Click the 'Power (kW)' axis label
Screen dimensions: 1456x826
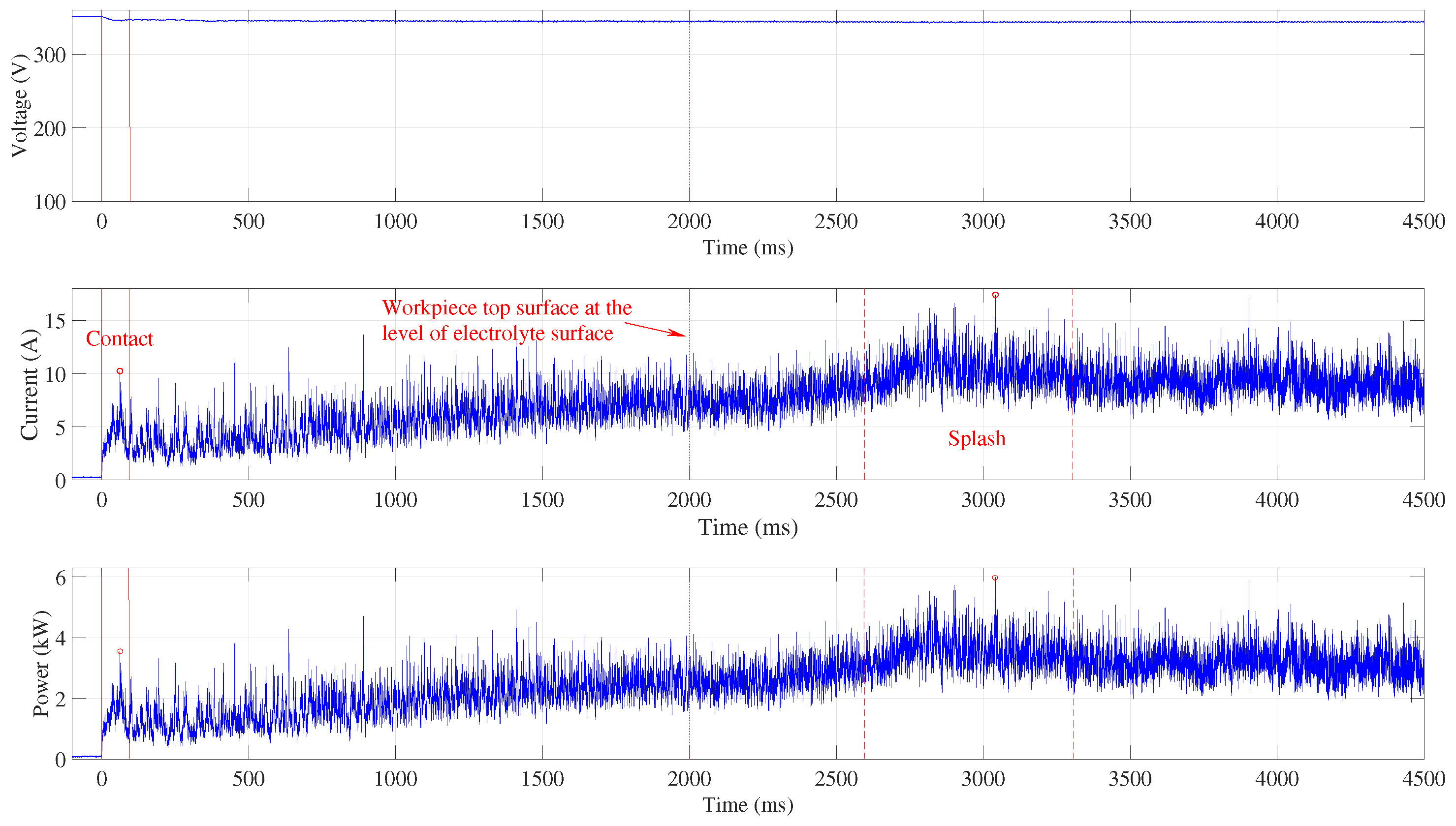pos(40,664)
